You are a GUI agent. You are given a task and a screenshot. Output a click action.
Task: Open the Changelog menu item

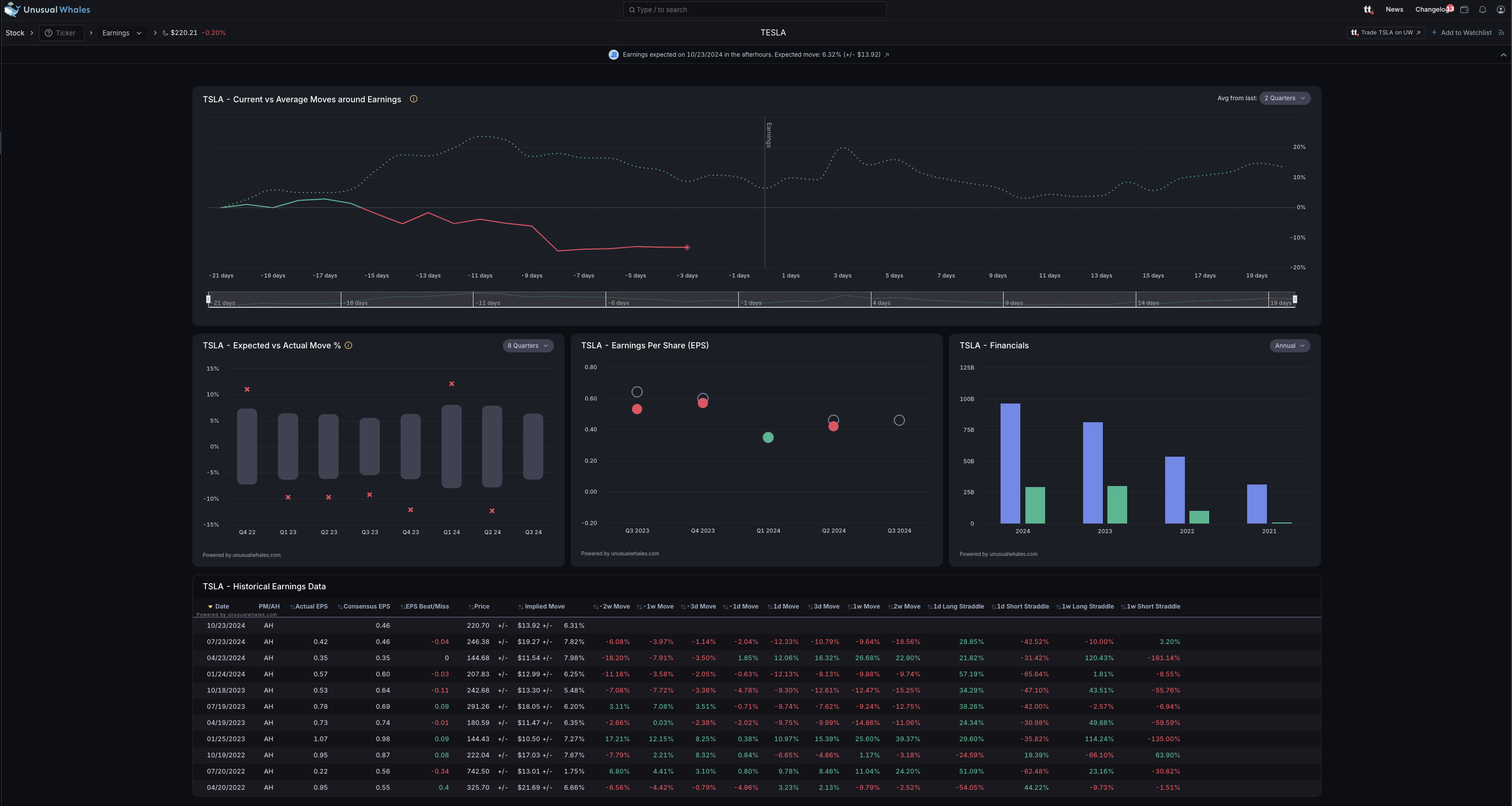pos(1431,10)
